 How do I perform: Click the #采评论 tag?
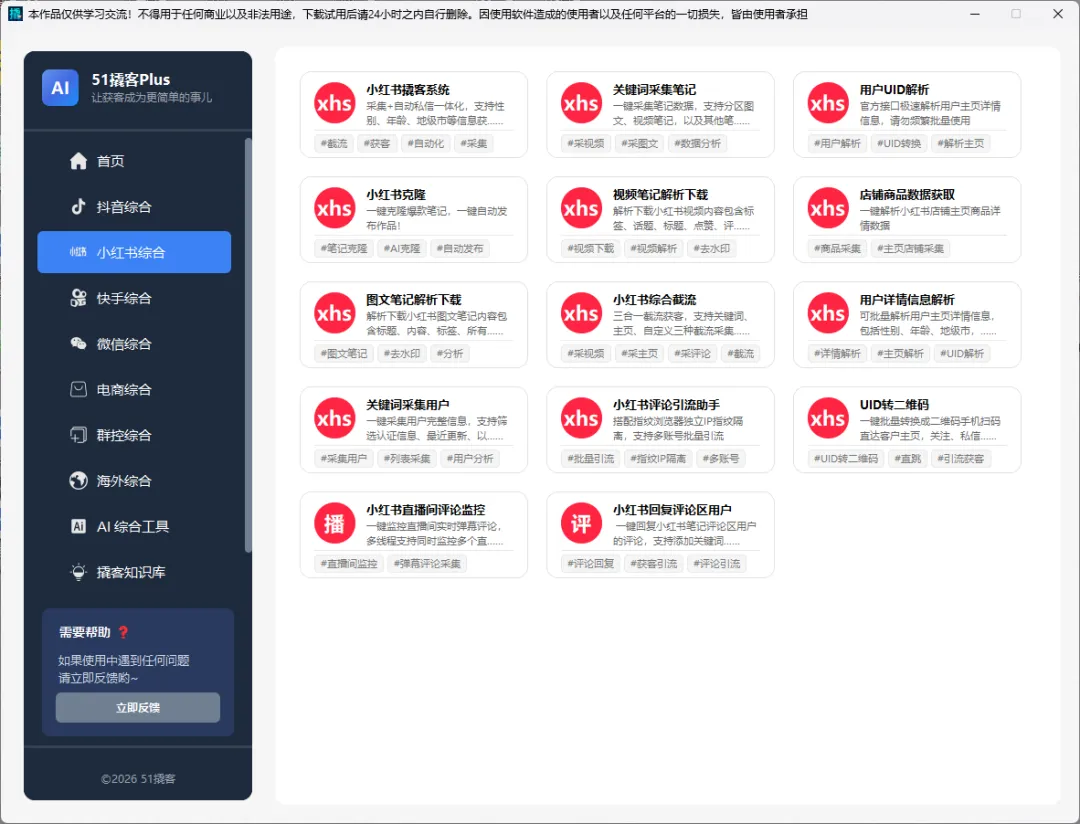692,353
